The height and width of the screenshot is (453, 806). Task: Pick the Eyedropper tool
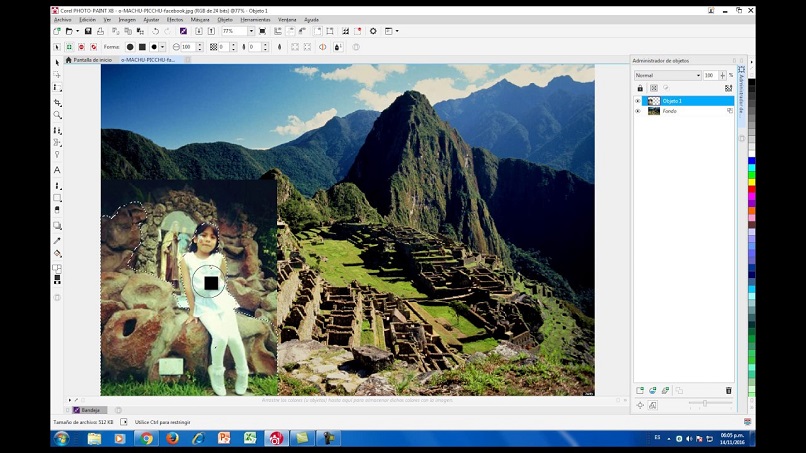click(57, 241)
